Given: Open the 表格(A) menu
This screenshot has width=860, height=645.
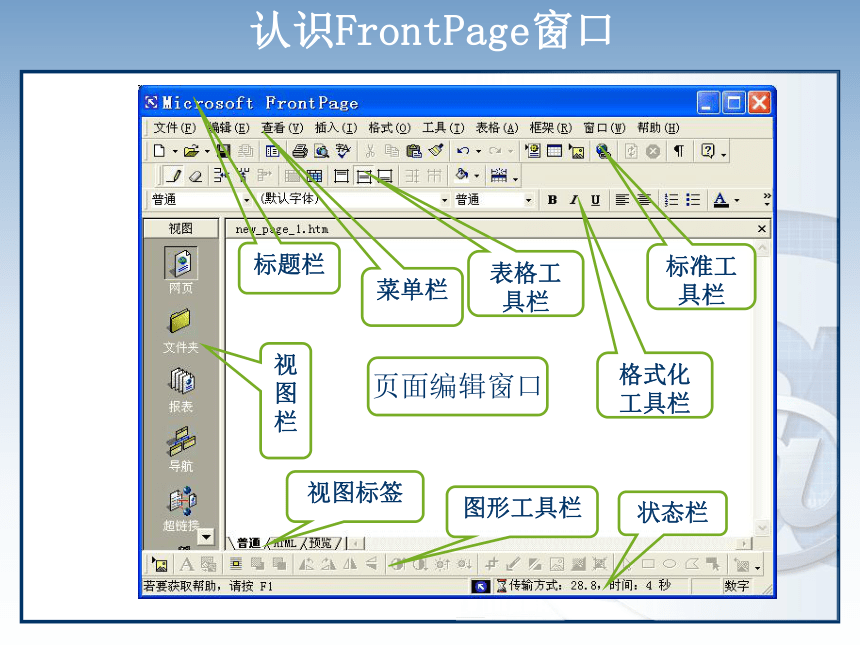Looking at the screenshot, I should pyautogui.click(x=497, y=128).
